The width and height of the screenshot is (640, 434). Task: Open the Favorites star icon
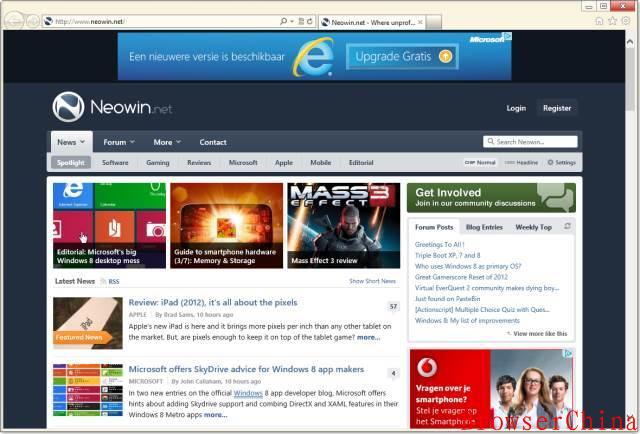click(x=612, y=21)
